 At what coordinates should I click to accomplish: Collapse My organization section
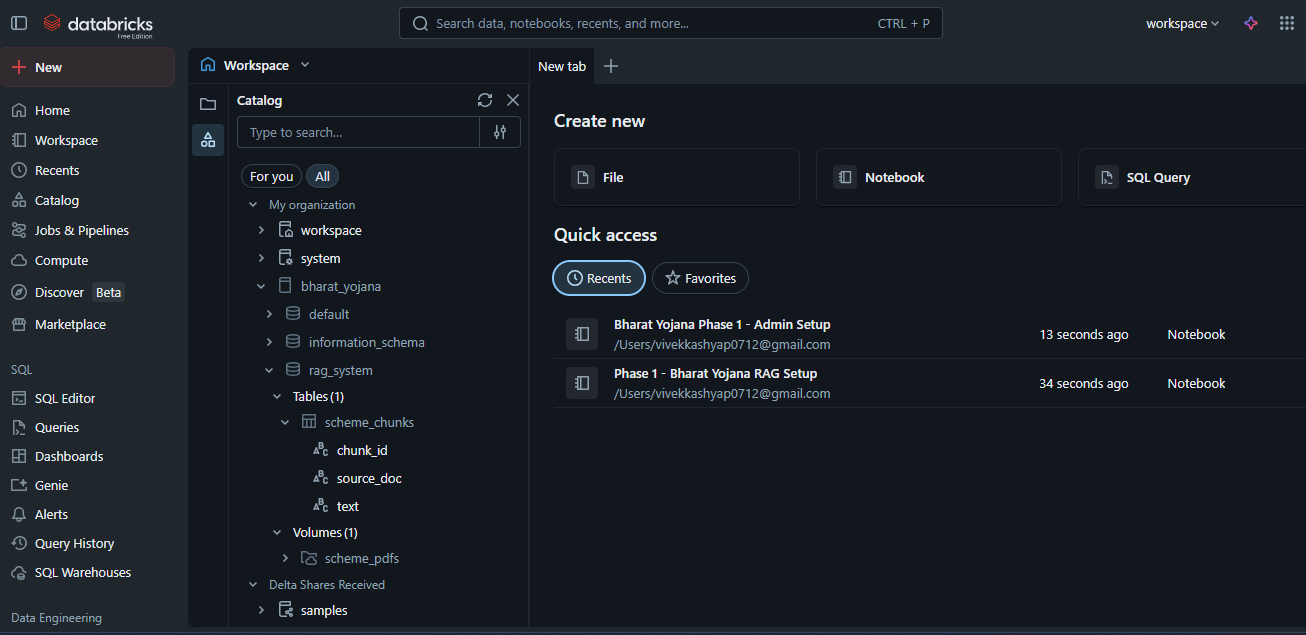pos(253,205)
